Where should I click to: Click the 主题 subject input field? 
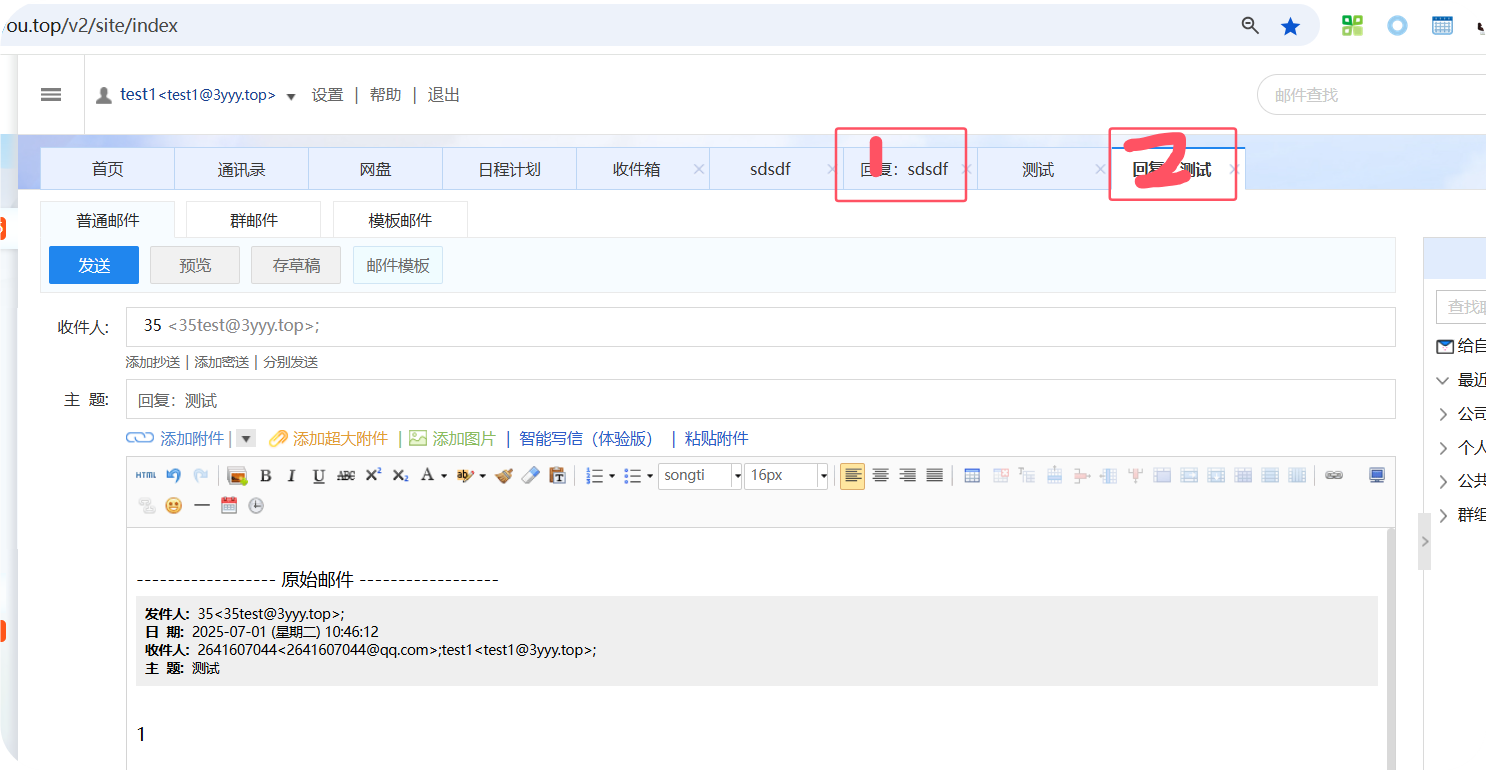760,400
